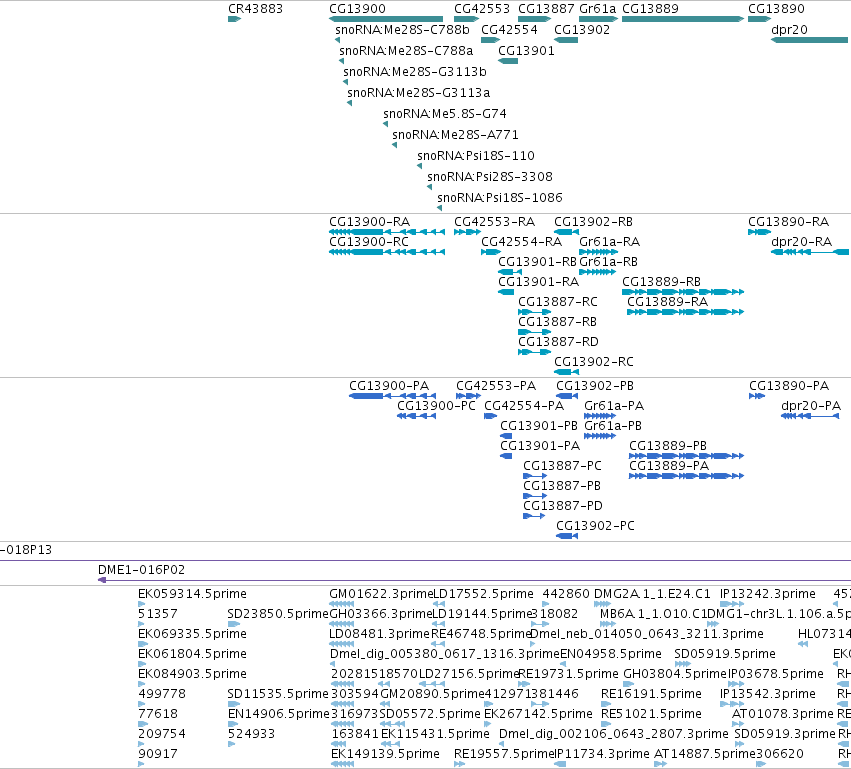Click transcript CG13887-RD

535,352
